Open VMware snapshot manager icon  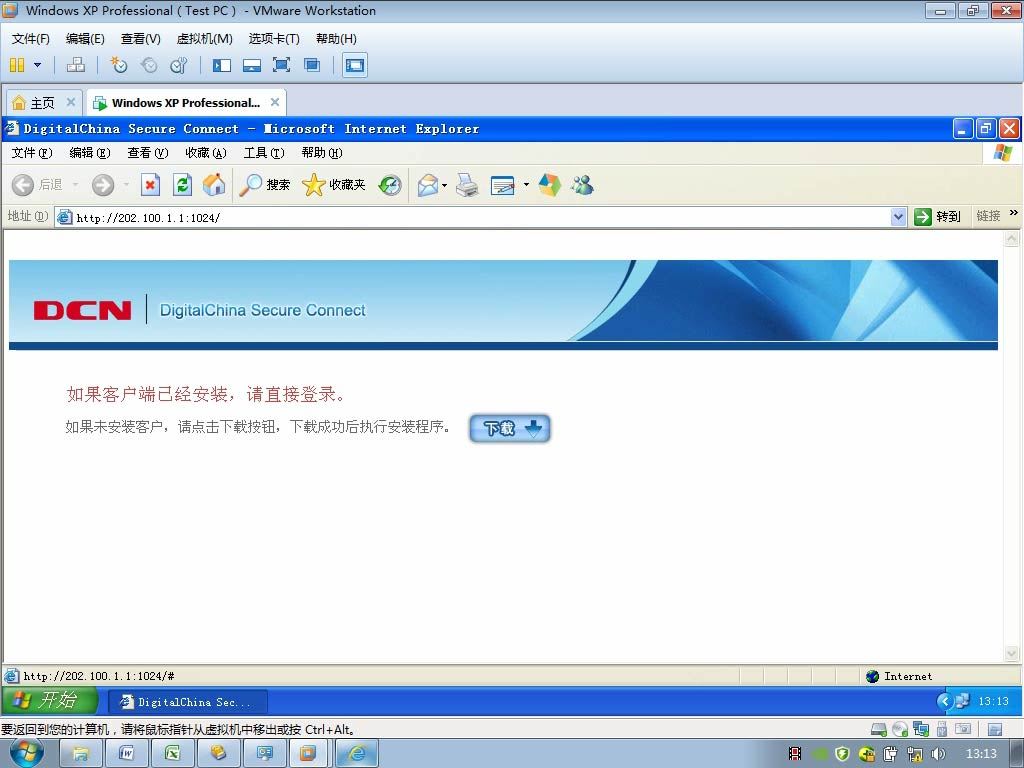(x=178, y=65)
